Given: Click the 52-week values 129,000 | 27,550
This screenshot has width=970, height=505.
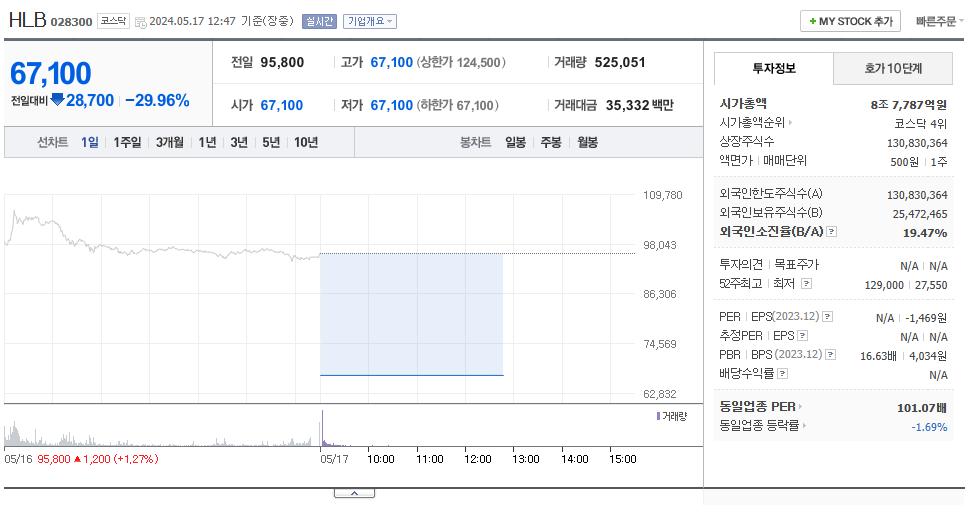Looking at the screenshot, I should pos(906,285).
